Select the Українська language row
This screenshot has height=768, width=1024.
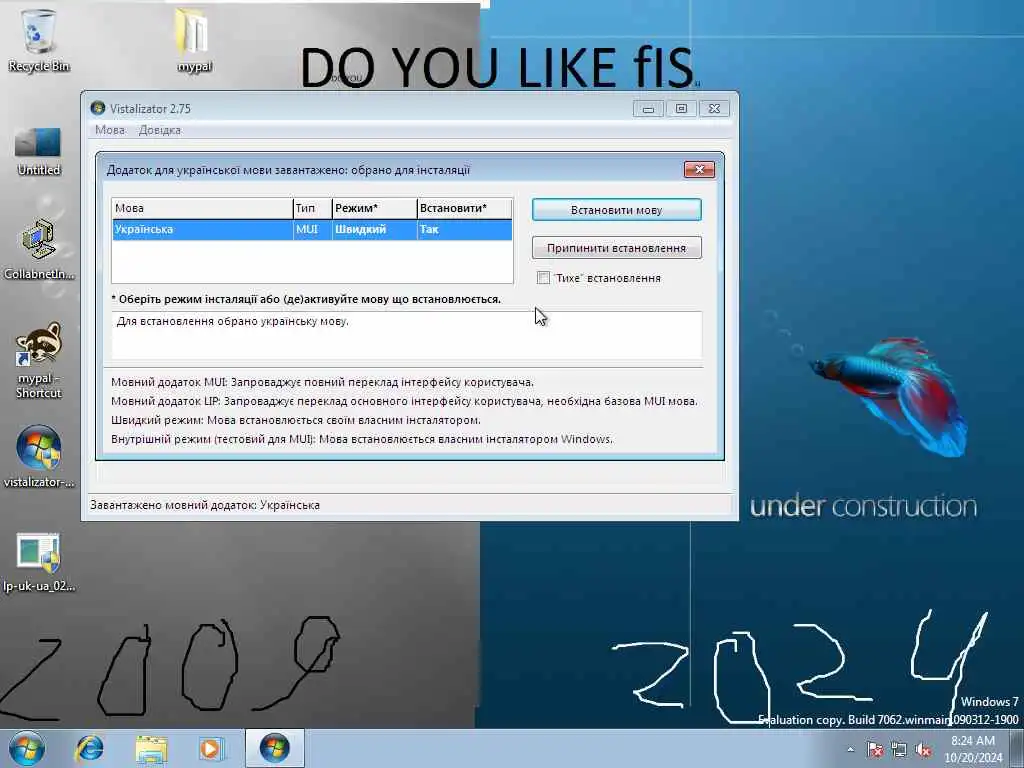coord(312,229)
